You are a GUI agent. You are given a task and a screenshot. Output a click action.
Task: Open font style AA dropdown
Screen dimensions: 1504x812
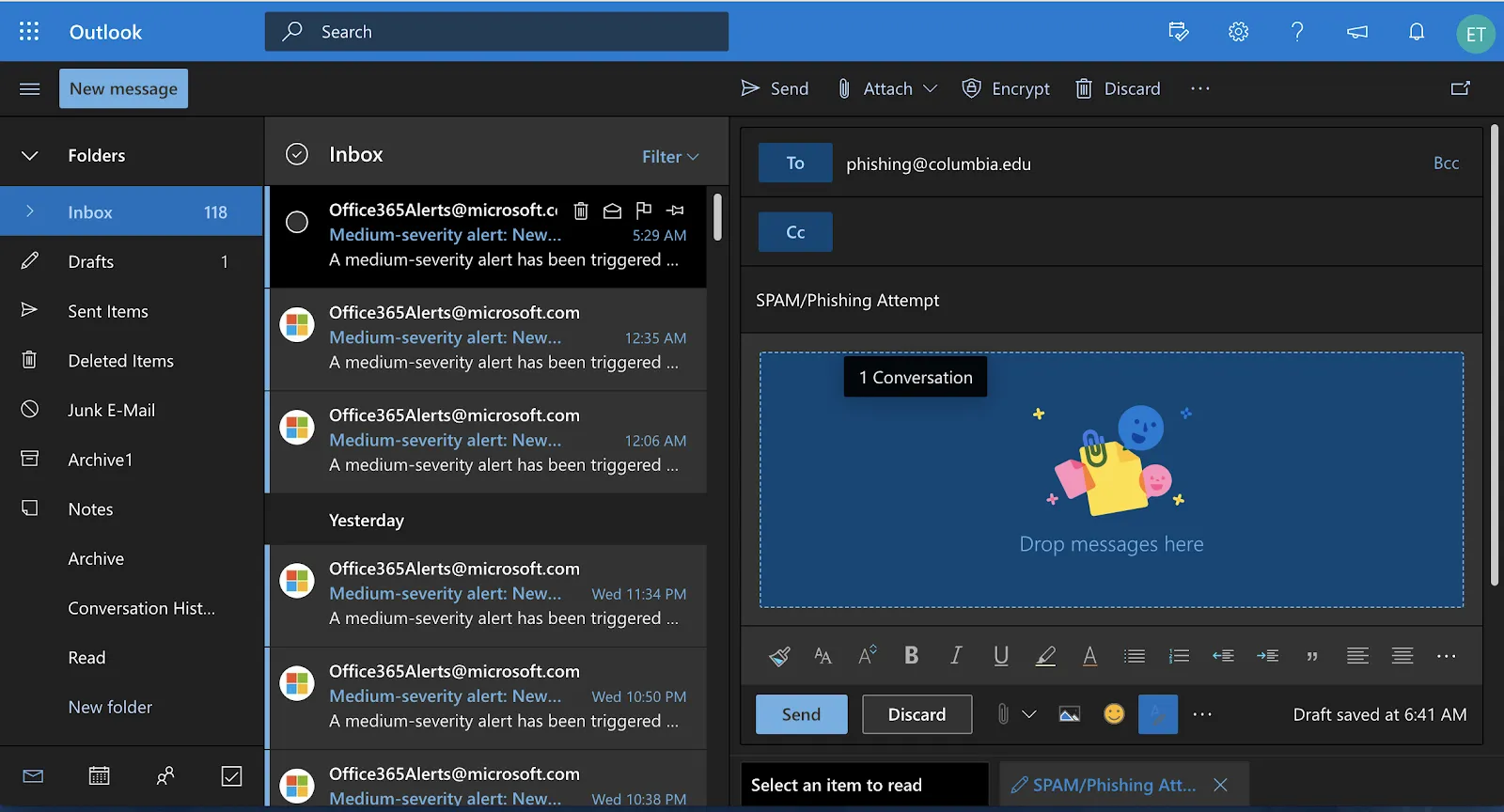point(823,656)
